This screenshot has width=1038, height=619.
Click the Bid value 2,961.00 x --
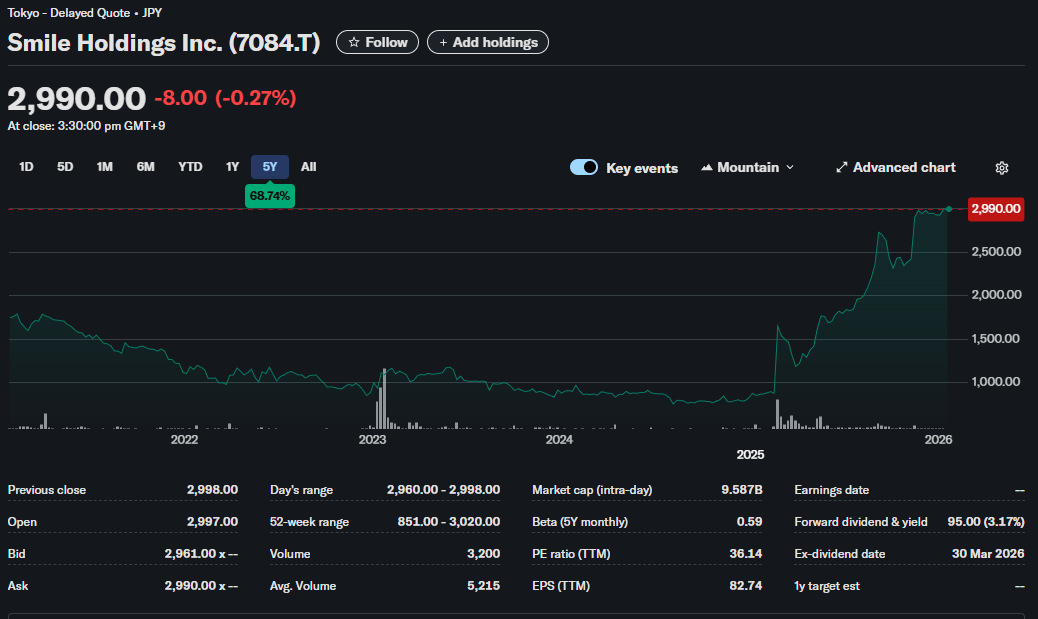tap(201, 553)
